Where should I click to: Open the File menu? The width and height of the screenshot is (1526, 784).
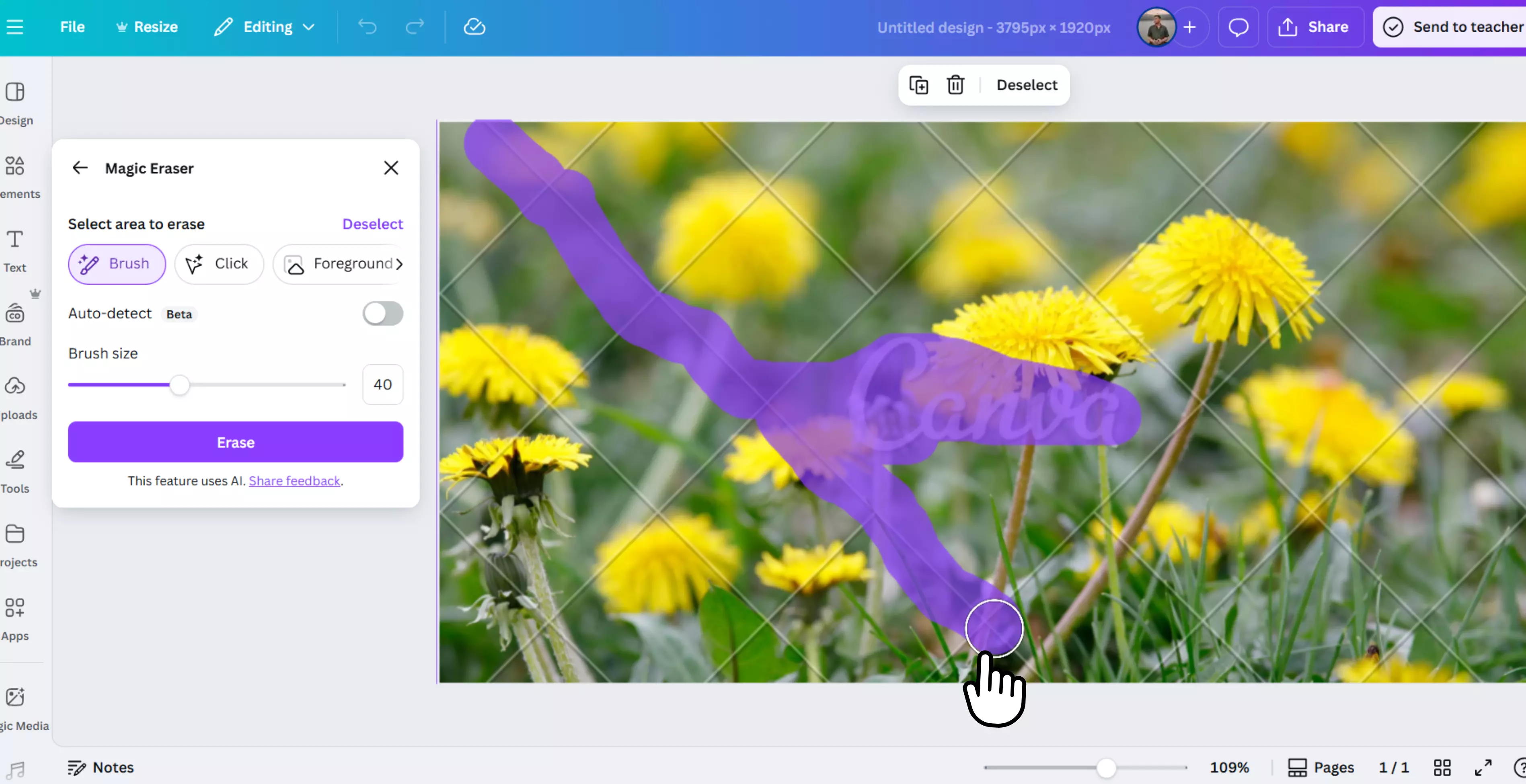(x=72, y=27)
